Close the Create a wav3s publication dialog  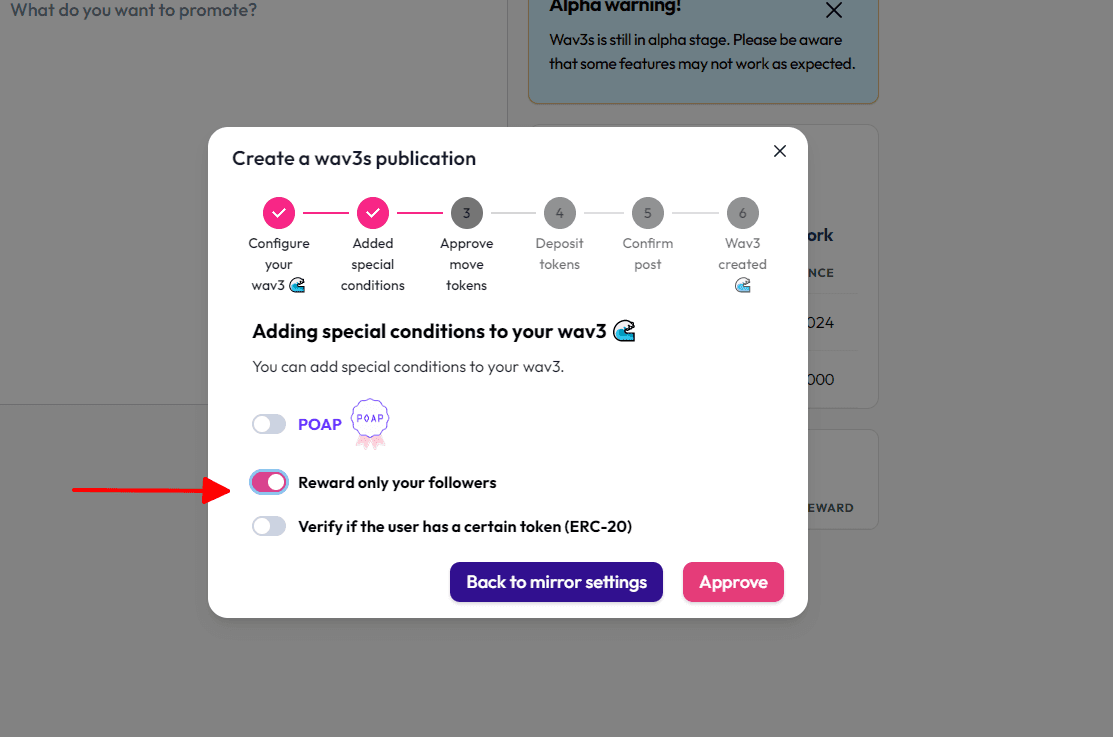pos(779,151)
